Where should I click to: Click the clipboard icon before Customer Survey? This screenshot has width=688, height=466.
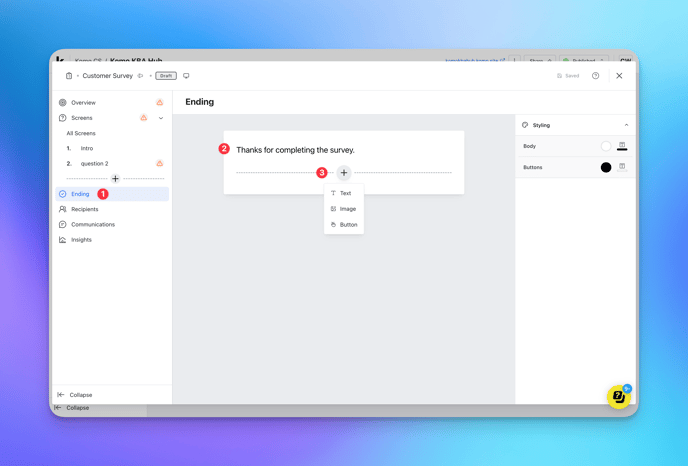coord(69,76)
